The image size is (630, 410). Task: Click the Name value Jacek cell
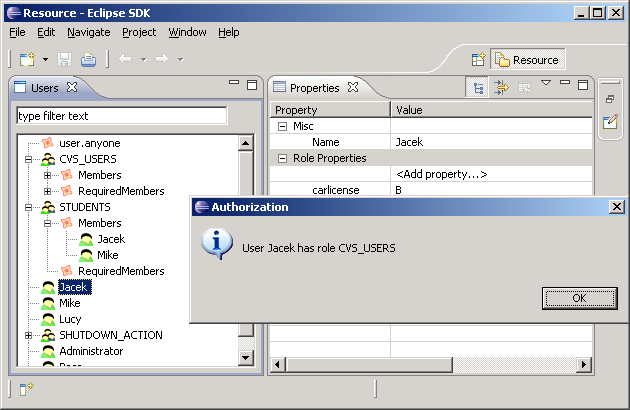pos(491,142)
